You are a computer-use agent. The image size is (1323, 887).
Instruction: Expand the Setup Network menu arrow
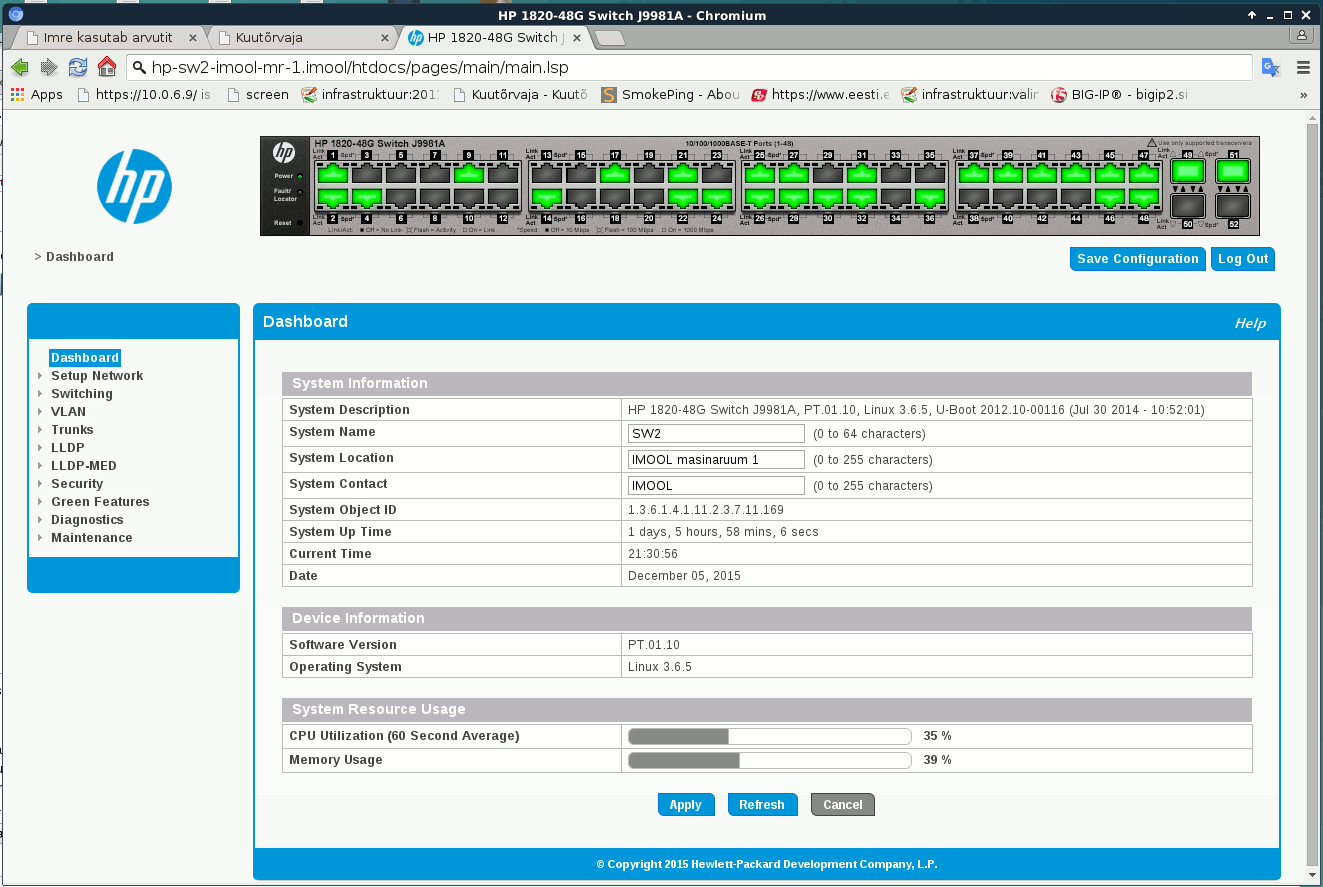pyautogui.click(x=40, y=376)
